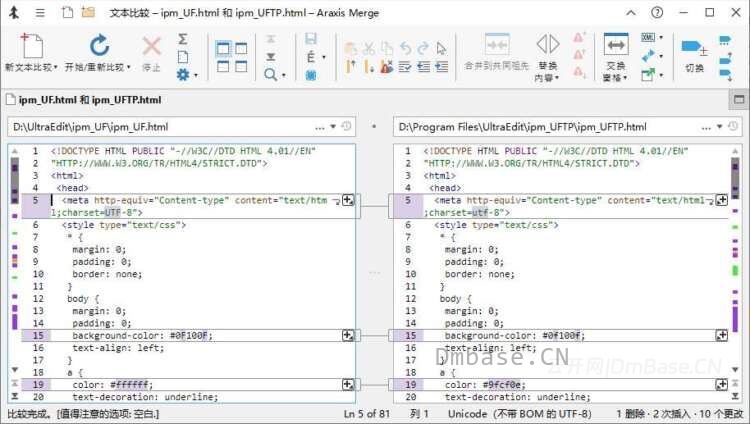Click the blue grid icon below É

coord(311,75)
